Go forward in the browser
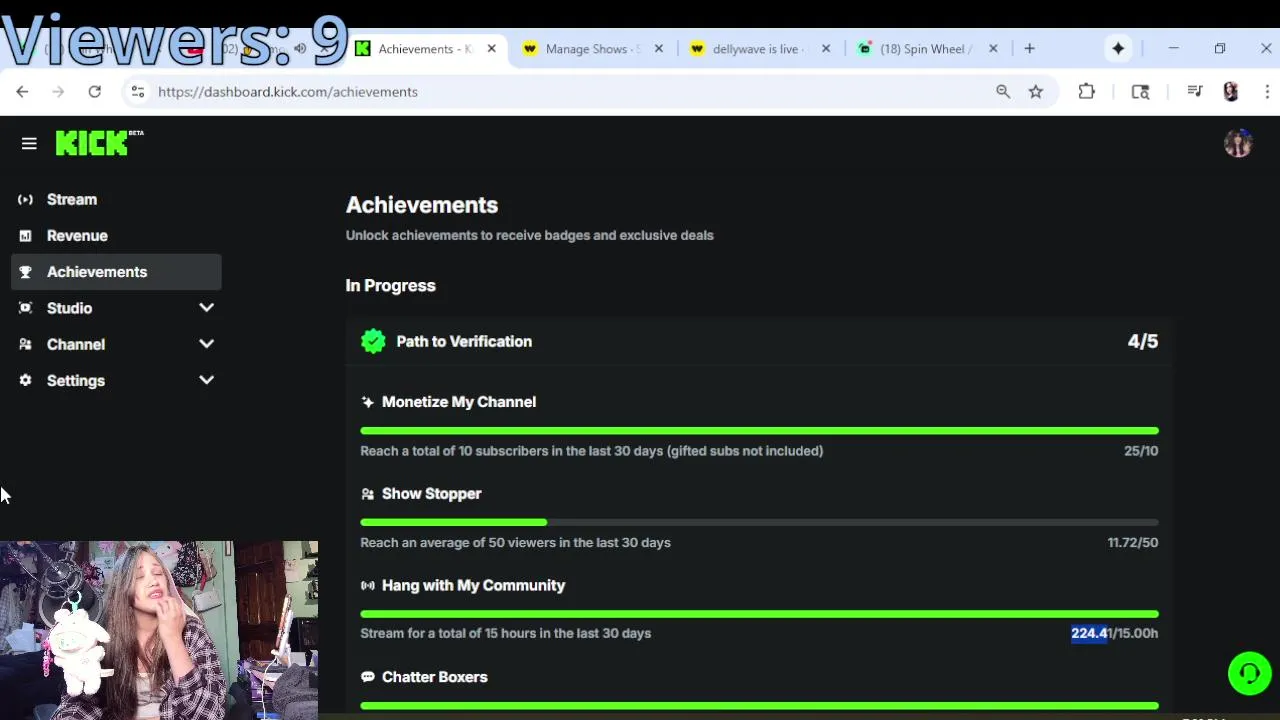Image resolution: width=1280 pixels, height=720 pixels. coord(58,92)
